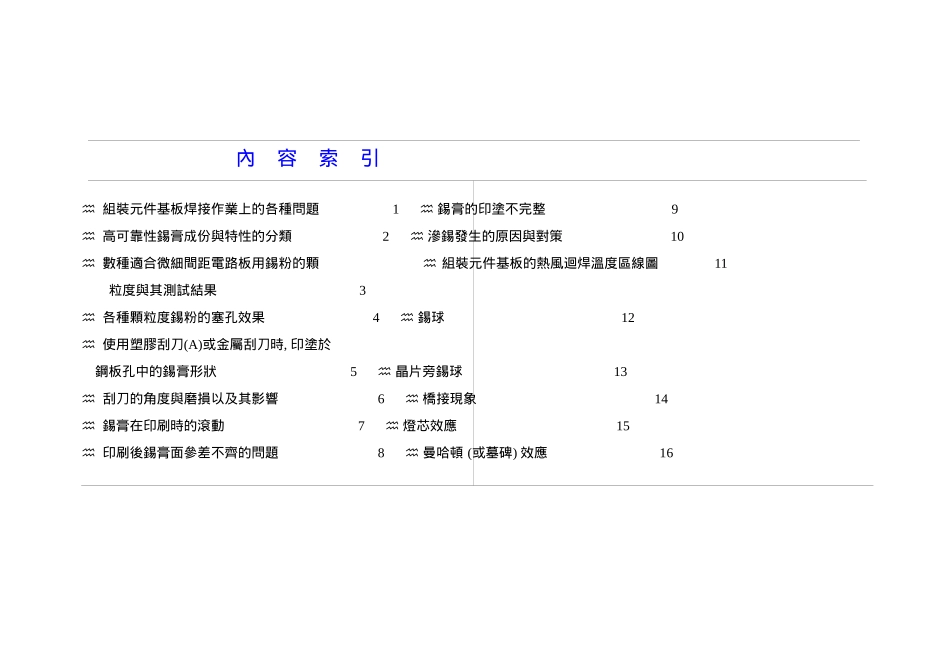950x672 pixels.
Task: Click page number 5
Action: (x=353, y=372)
